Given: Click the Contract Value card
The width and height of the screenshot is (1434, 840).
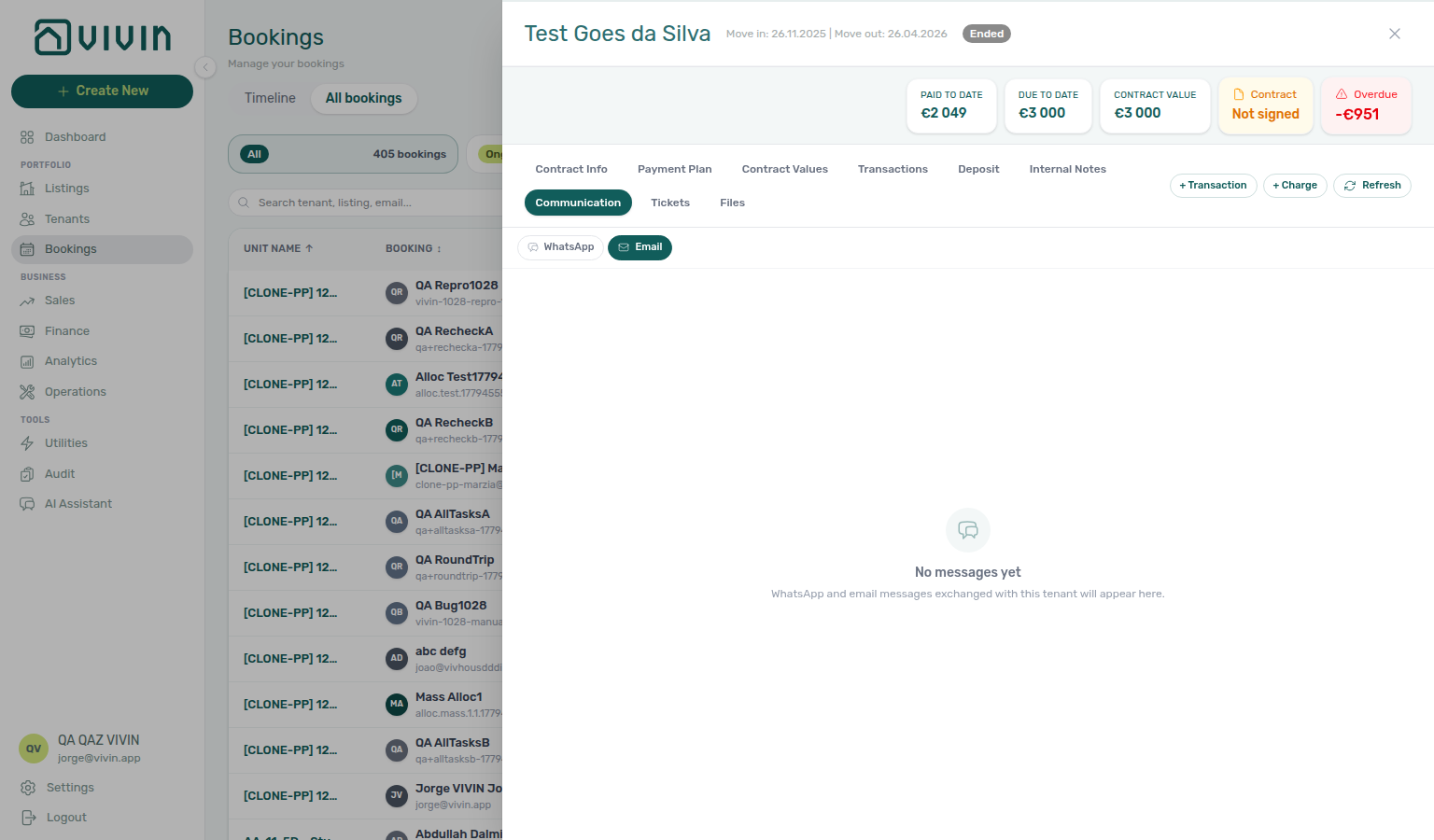Looking at the screenshot, I should (x=1155, y=105).
